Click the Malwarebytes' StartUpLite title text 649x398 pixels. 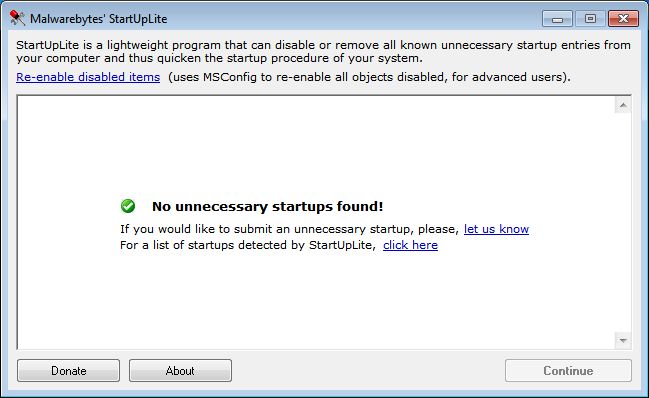point(99,19)
